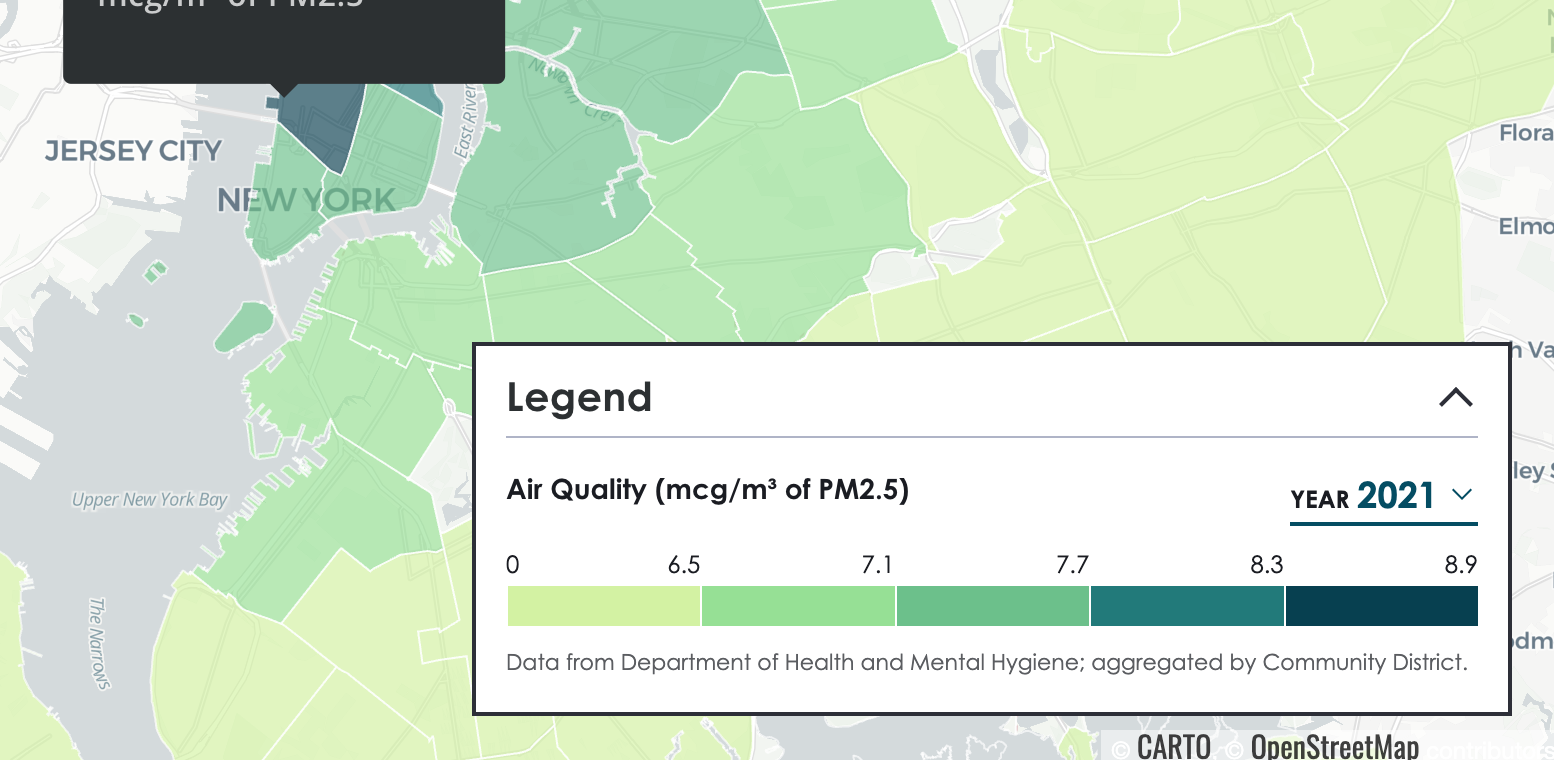The width and height of the screenshot is (1554, 760).
Task: Click the lightest green 0–6.5 legend swatch
Action: 603,606
